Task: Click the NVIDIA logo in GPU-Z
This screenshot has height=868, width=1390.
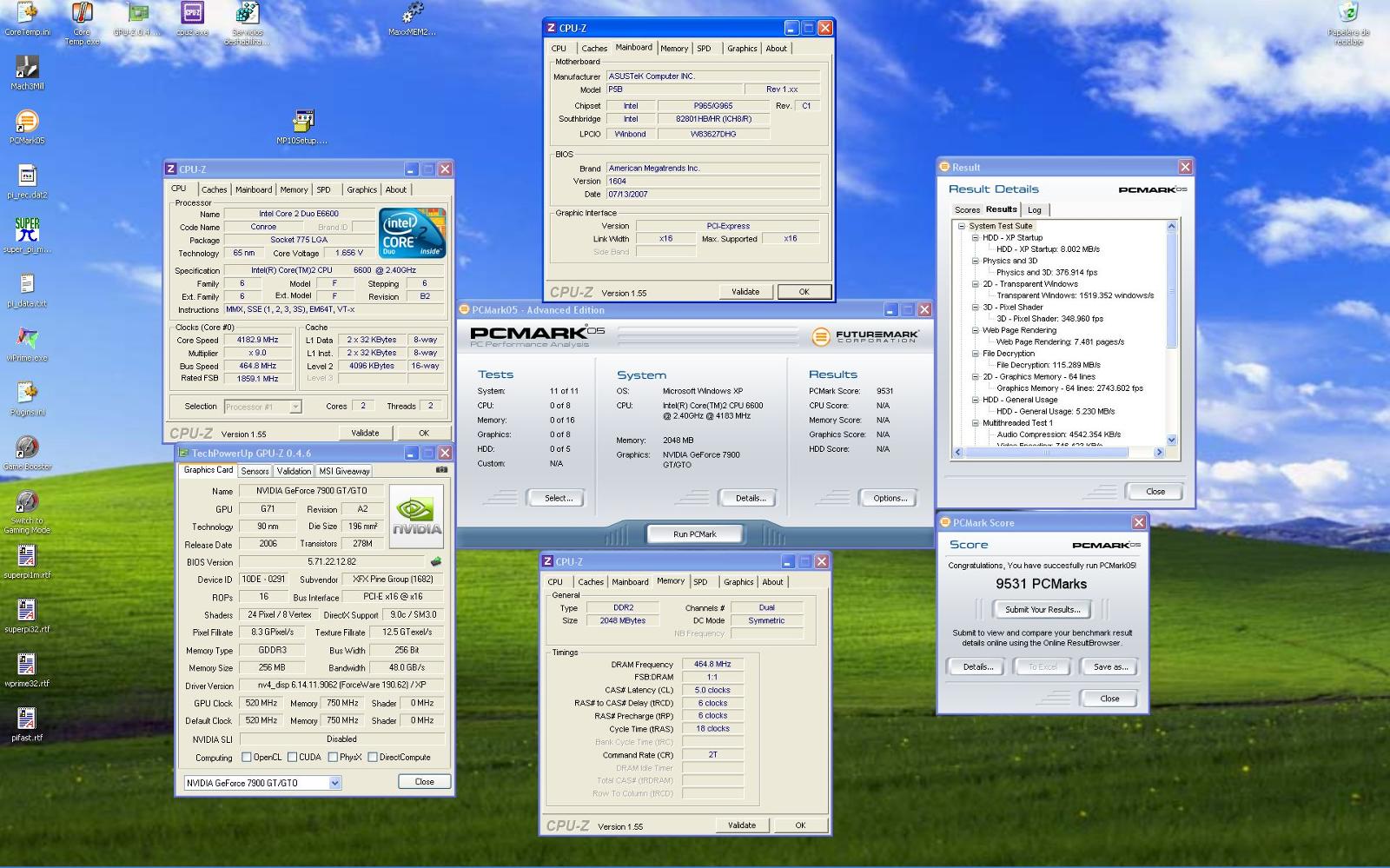Action: 416,516
